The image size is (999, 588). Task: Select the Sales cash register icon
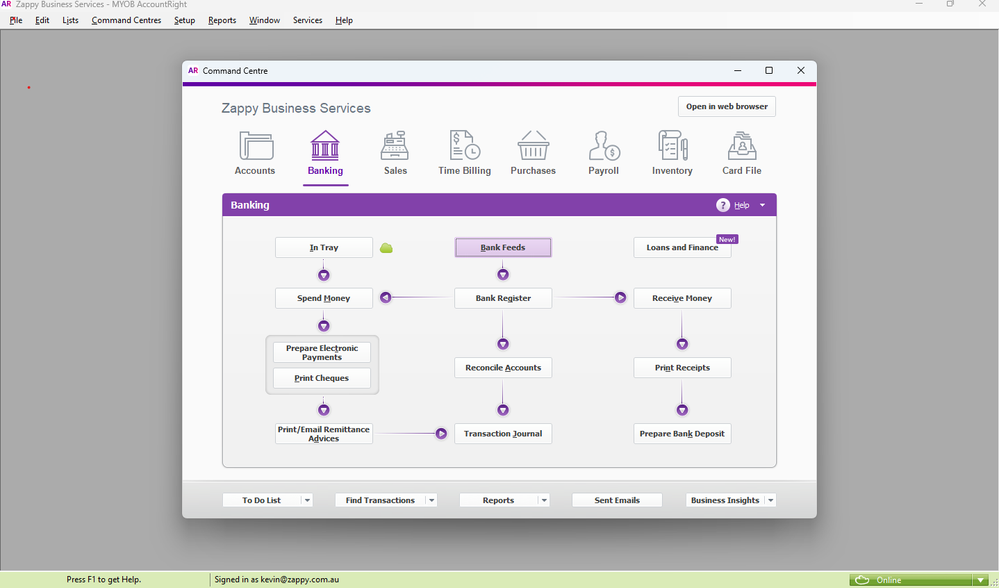coord(395,147)
